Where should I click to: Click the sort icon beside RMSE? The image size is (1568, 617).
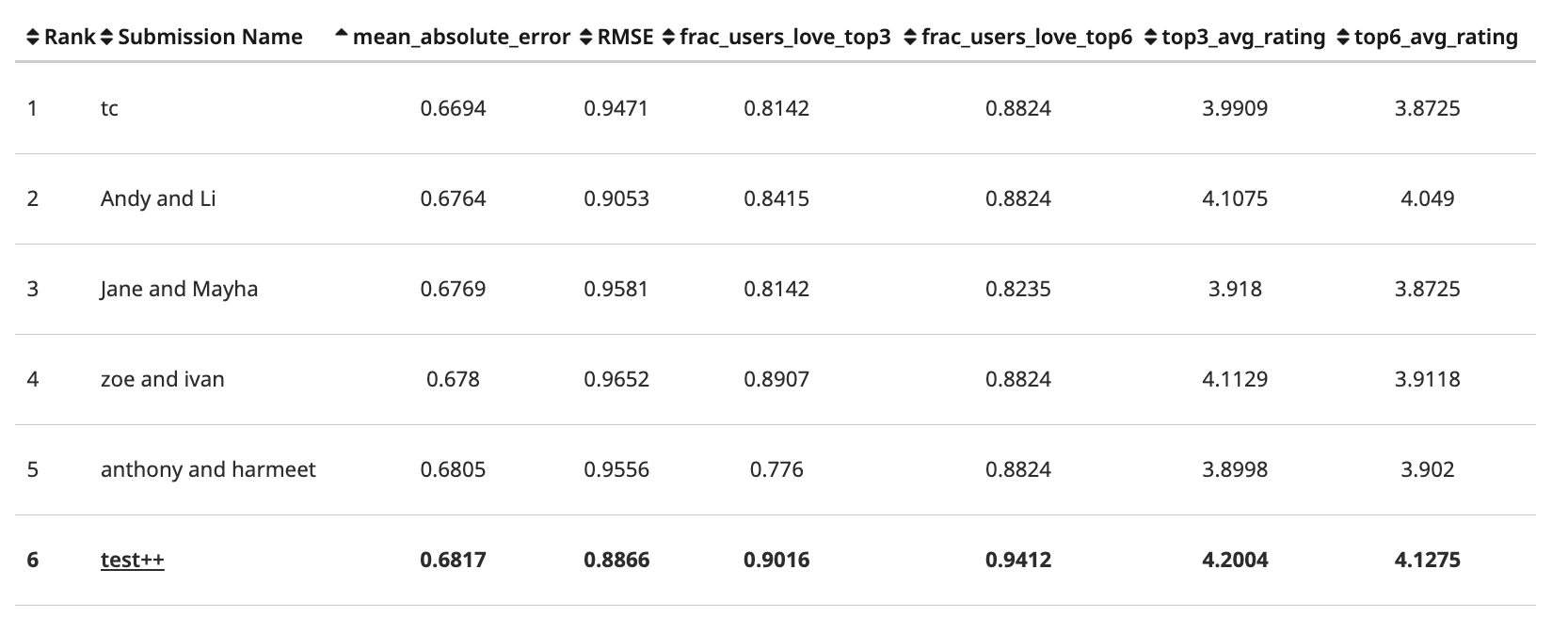click(x=587, y=38)
